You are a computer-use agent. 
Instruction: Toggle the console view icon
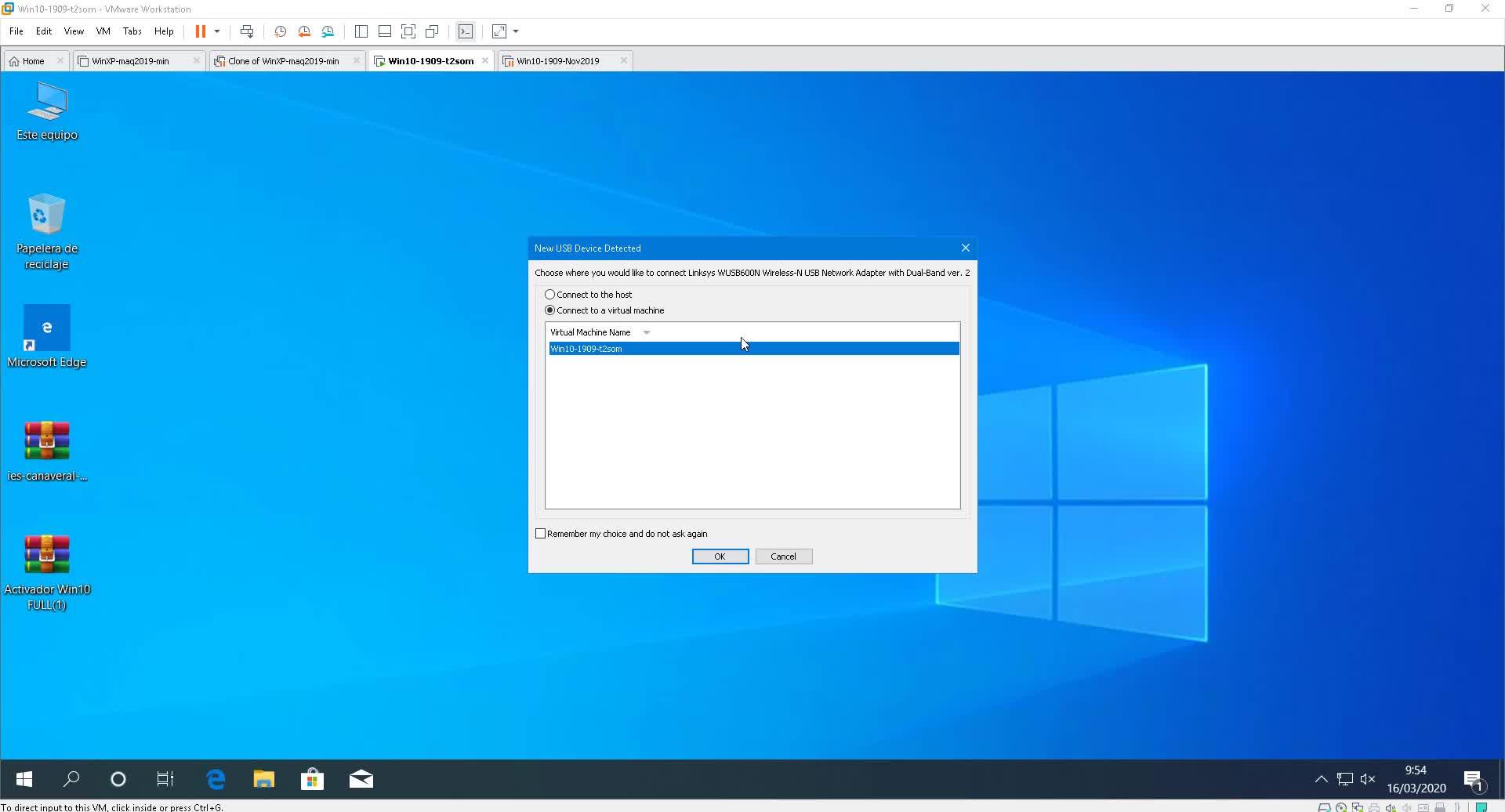tap(466, 31)
